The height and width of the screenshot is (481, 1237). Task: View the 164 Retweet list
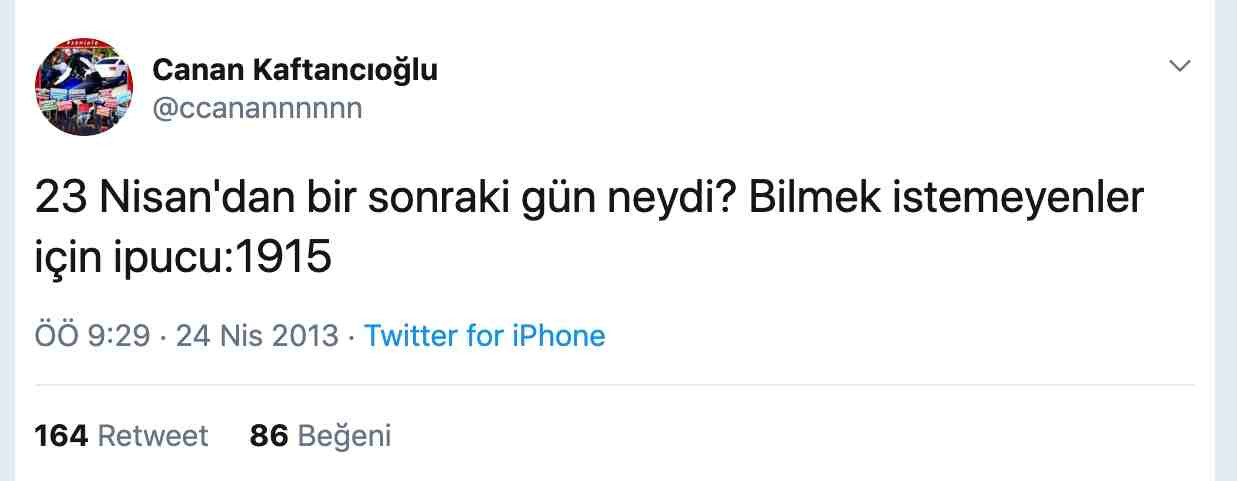point(121,436)
